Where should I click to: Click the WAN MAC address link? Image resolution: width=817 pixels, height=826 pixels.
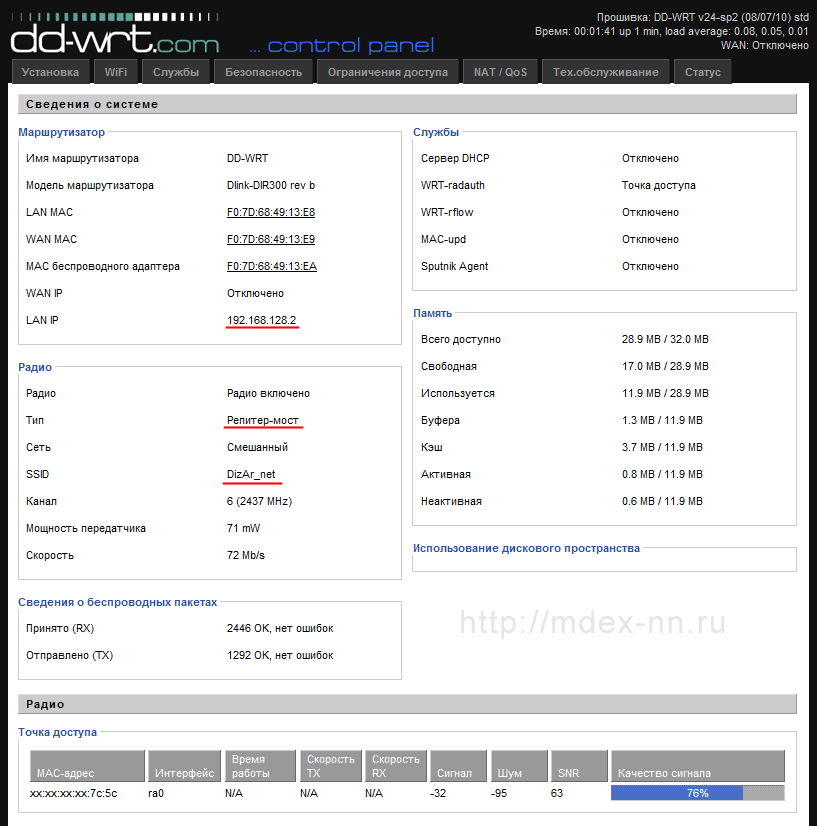point(271,239)
